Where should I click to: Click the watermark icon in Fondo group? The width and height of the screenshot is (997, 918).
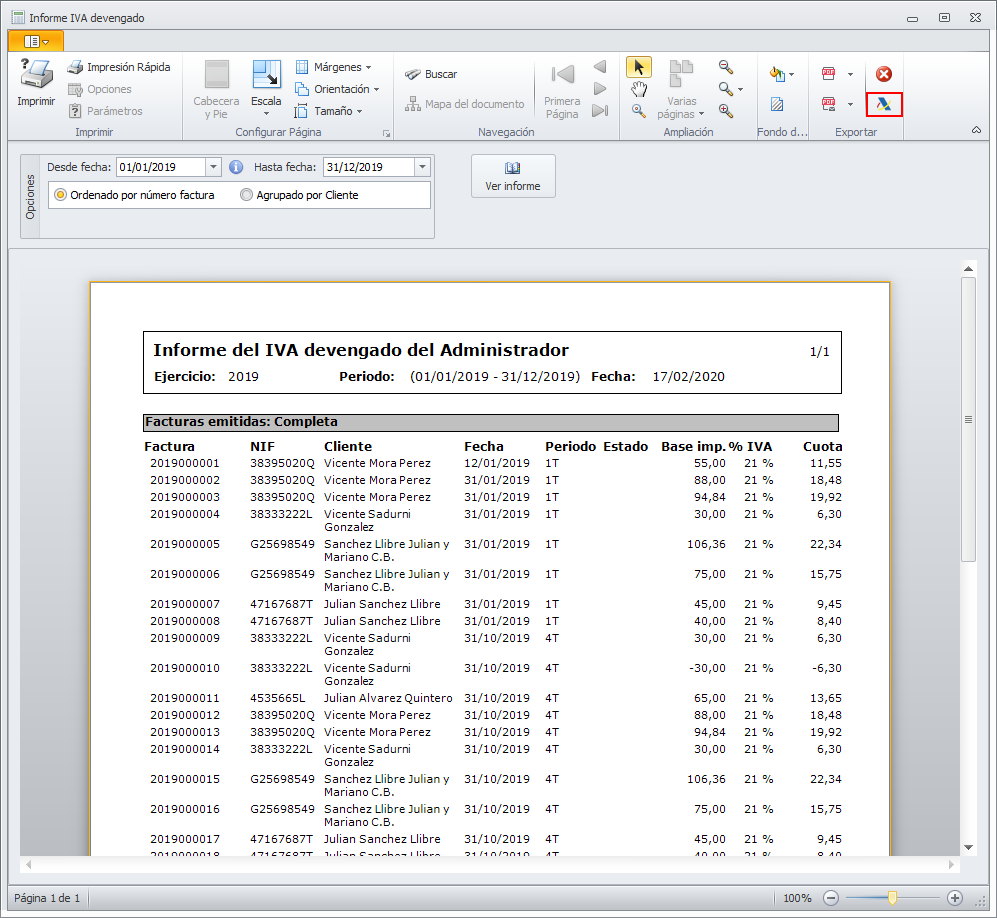(x=776, y=104)
